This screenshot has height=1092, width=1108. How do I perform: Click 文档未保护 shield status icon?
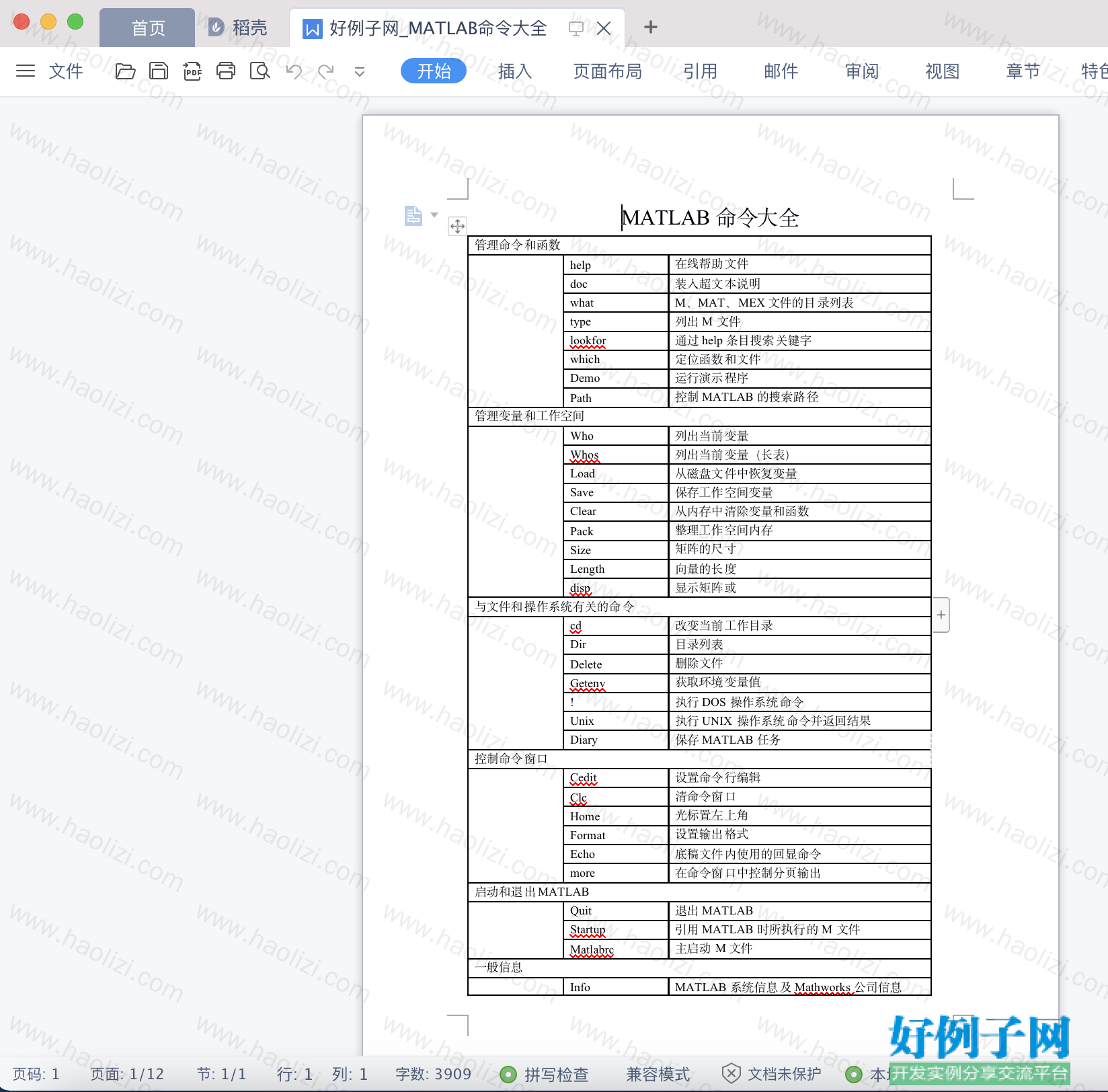731,1074
